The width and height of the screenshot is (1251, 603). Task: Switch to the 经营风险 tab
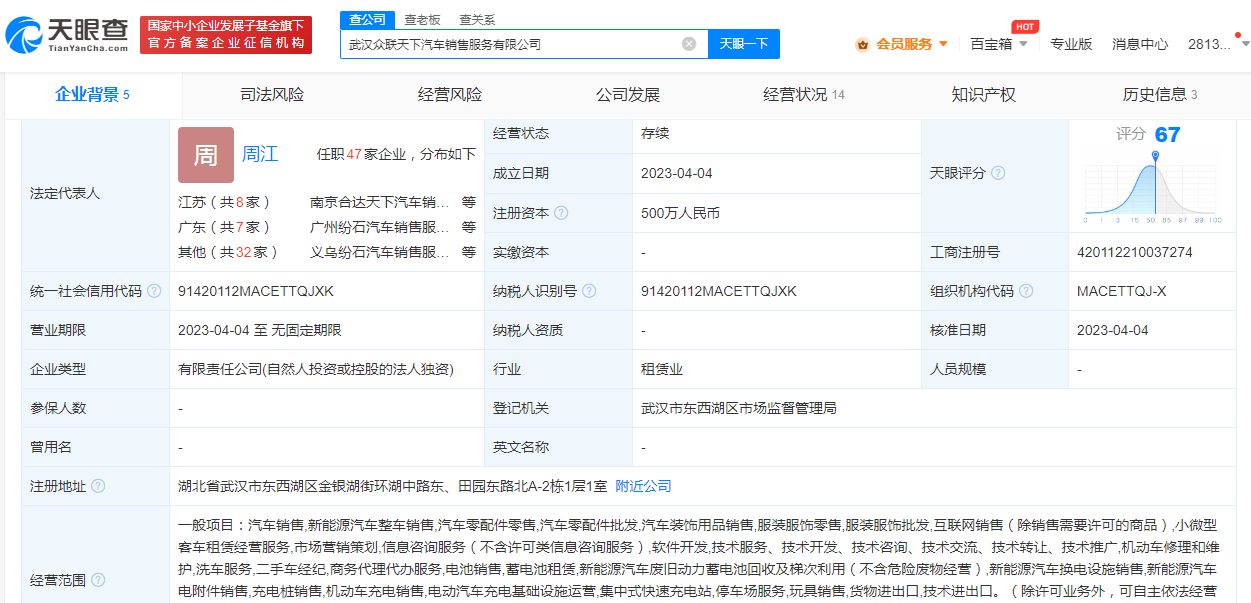click(x=450, y=95)
